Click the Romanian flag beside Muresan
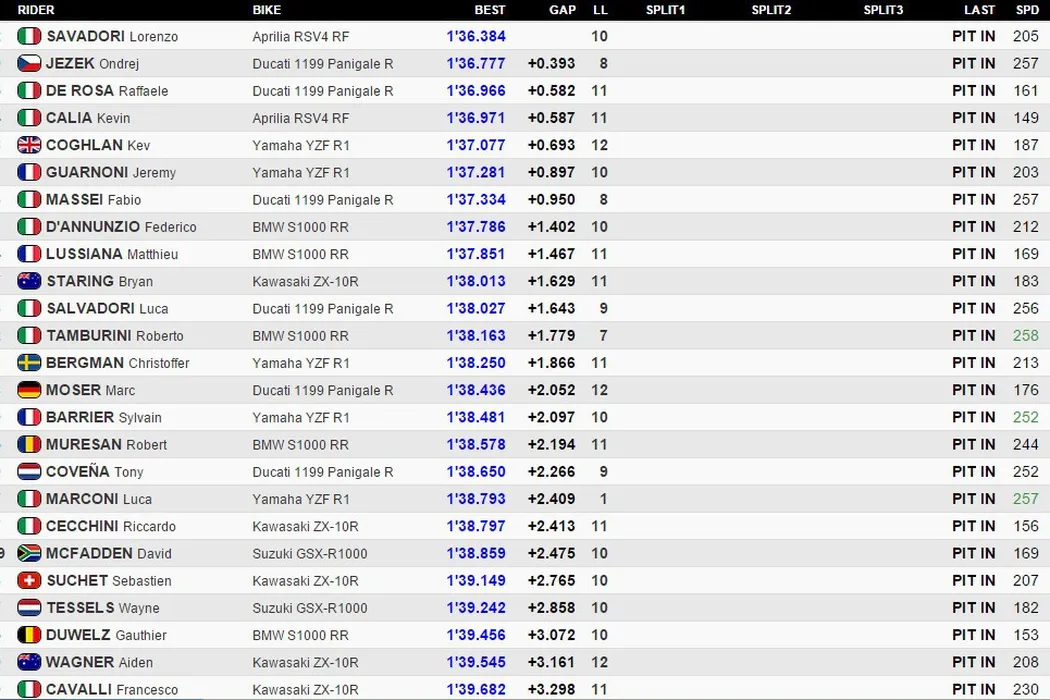 pos(29,444)
